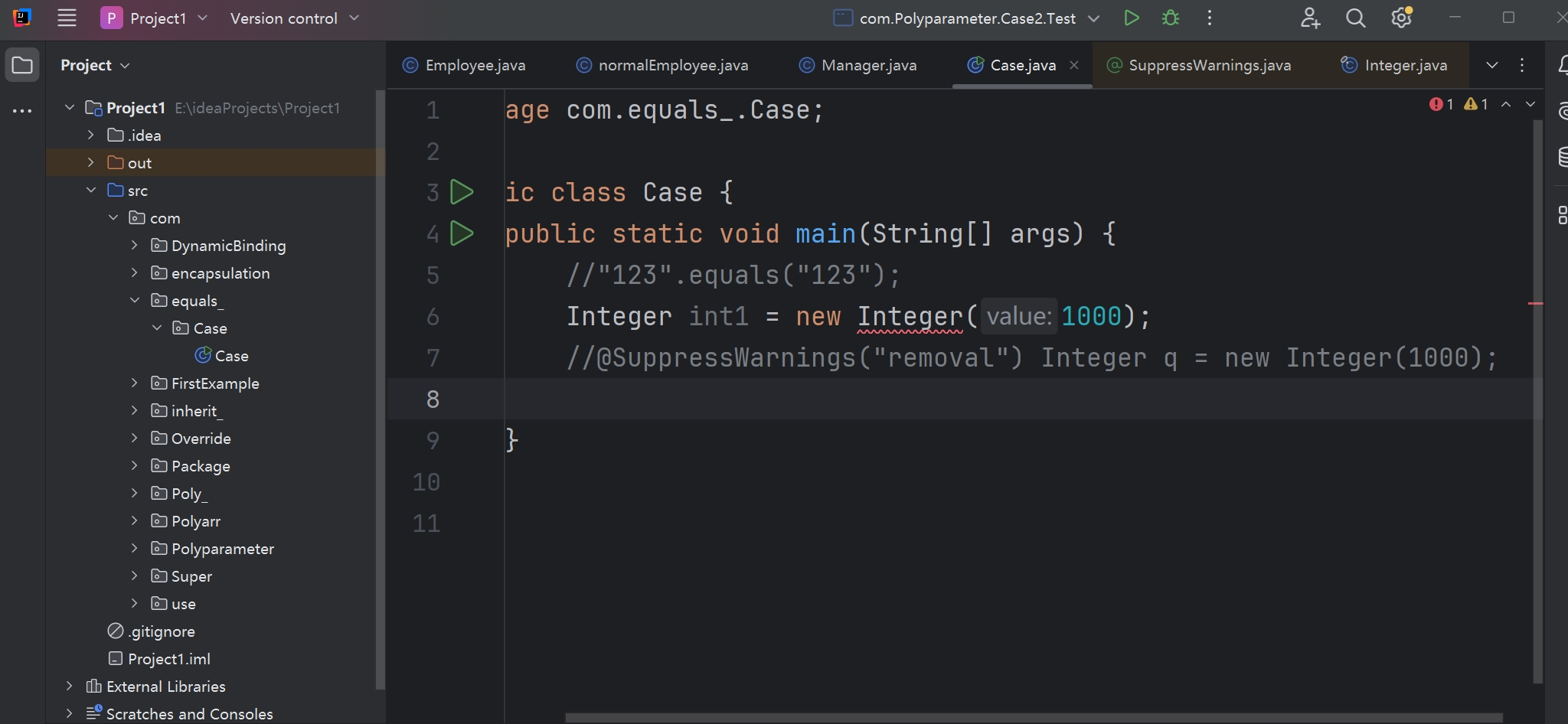This screenshot has height=724, width=1568.
Task: Open more tool windows ellipsis in left sidebar
Action: pos(22,111)
